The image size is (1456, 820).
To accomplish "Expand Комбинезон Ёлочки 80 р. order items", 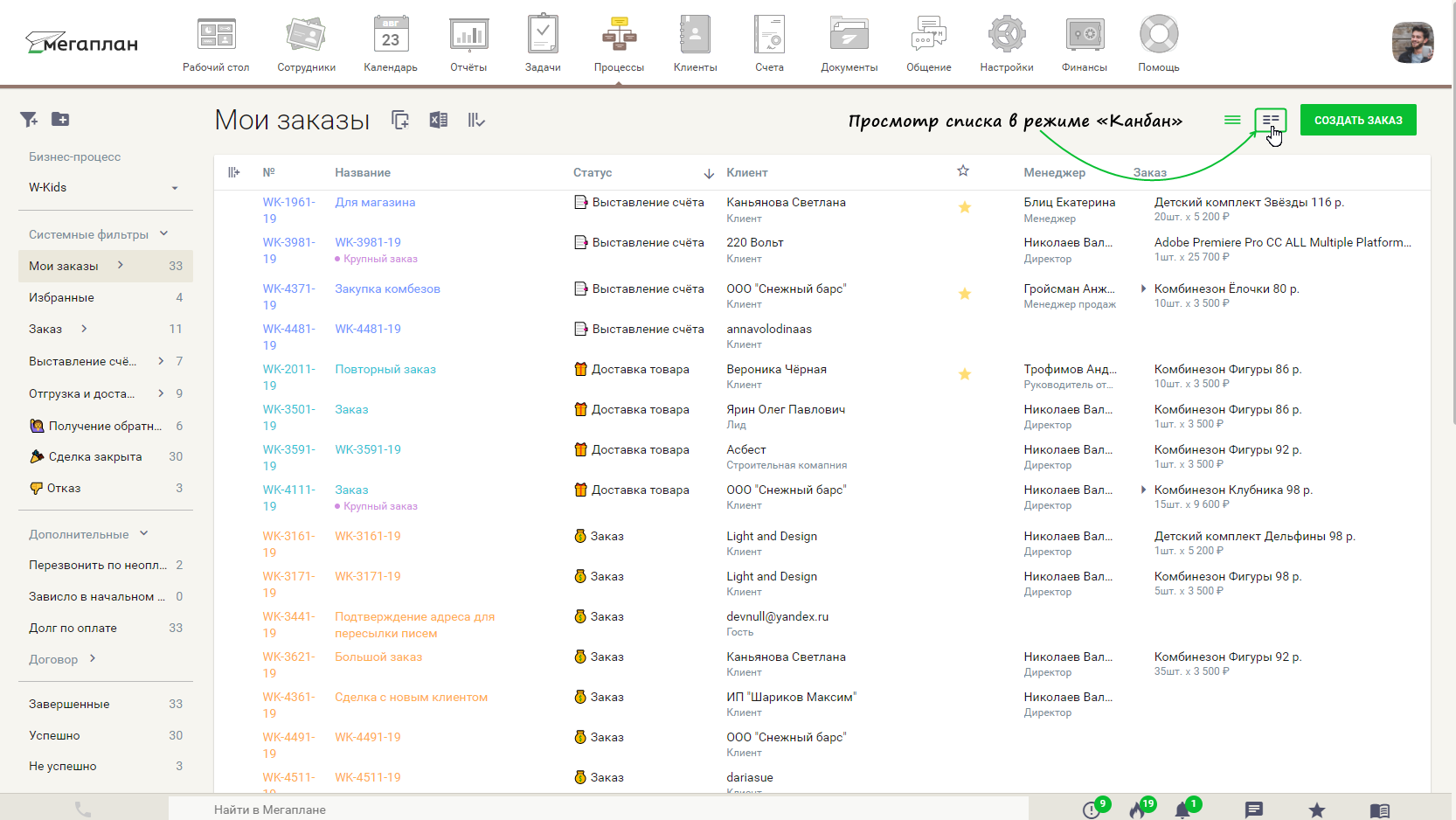I will pos(1143,288).
